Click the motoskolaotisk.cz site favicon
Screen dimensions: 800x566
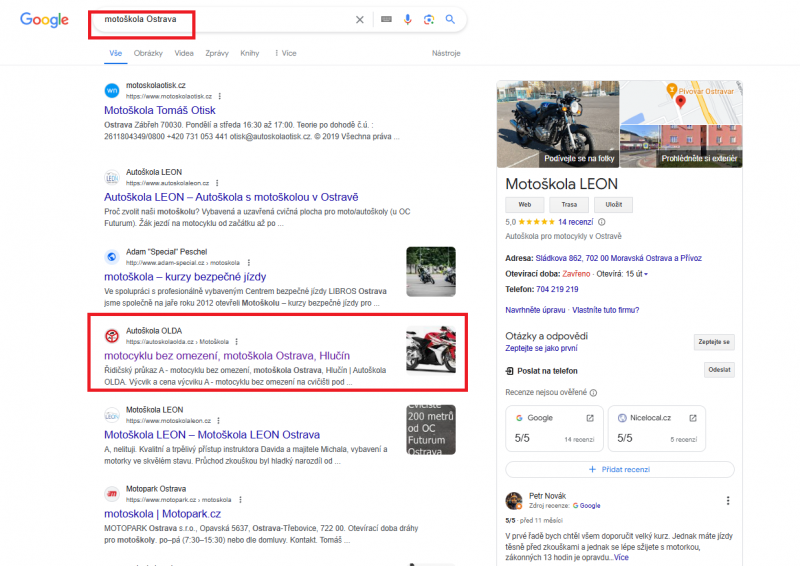(112, 90)
